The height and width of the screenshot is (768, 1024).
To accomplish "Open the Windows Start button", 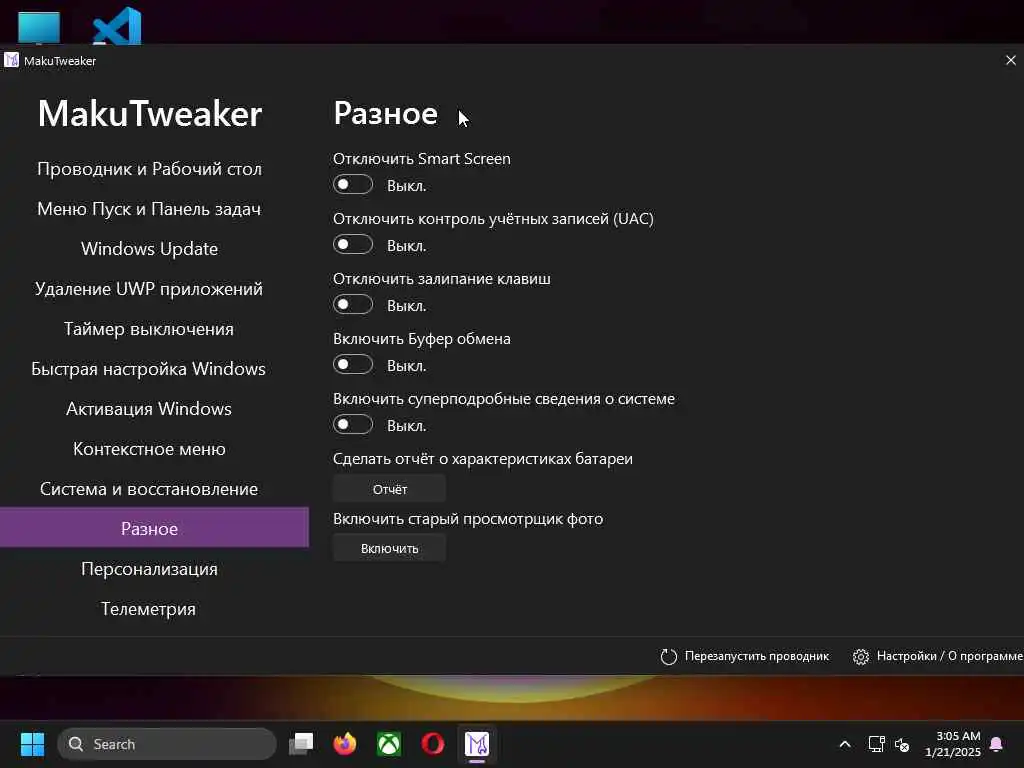I will 32,744.
